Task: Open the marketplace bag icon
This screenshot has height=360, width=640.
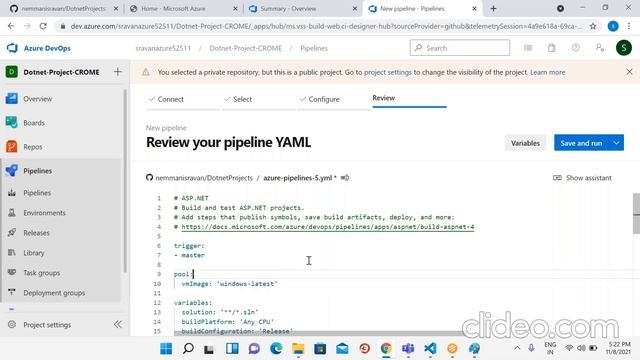Action: click(x=551, y=48)
